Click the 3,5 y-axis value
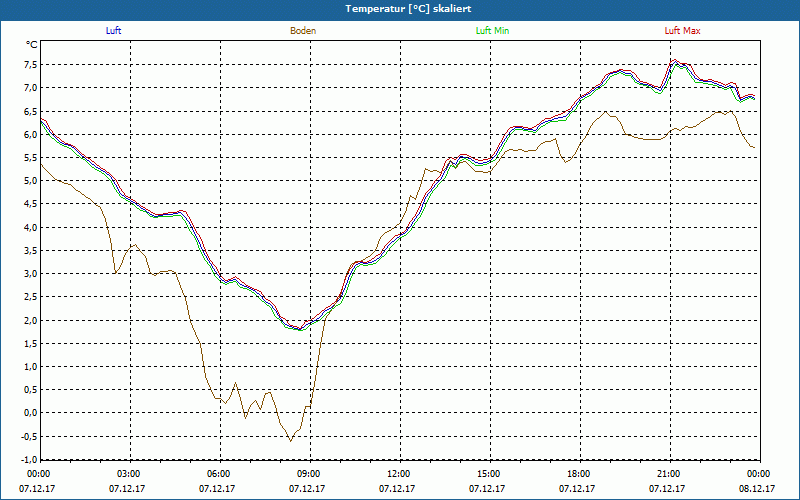This screenshot has width=800, height=500. [x=30, y=251]
